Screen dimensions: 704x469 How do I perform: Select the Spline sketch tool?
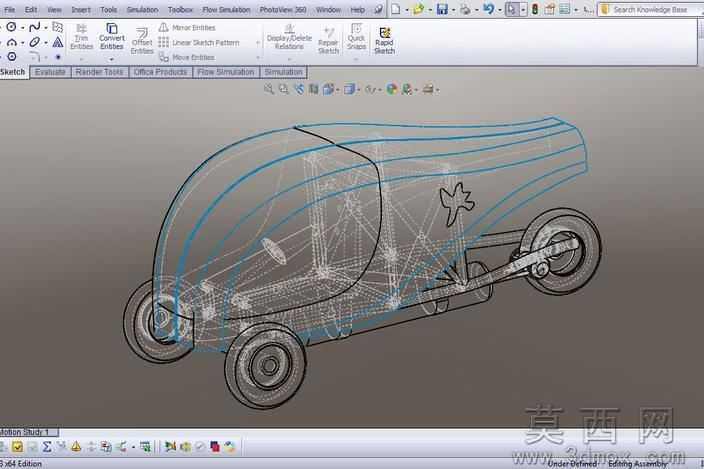(x=34, y=27)
